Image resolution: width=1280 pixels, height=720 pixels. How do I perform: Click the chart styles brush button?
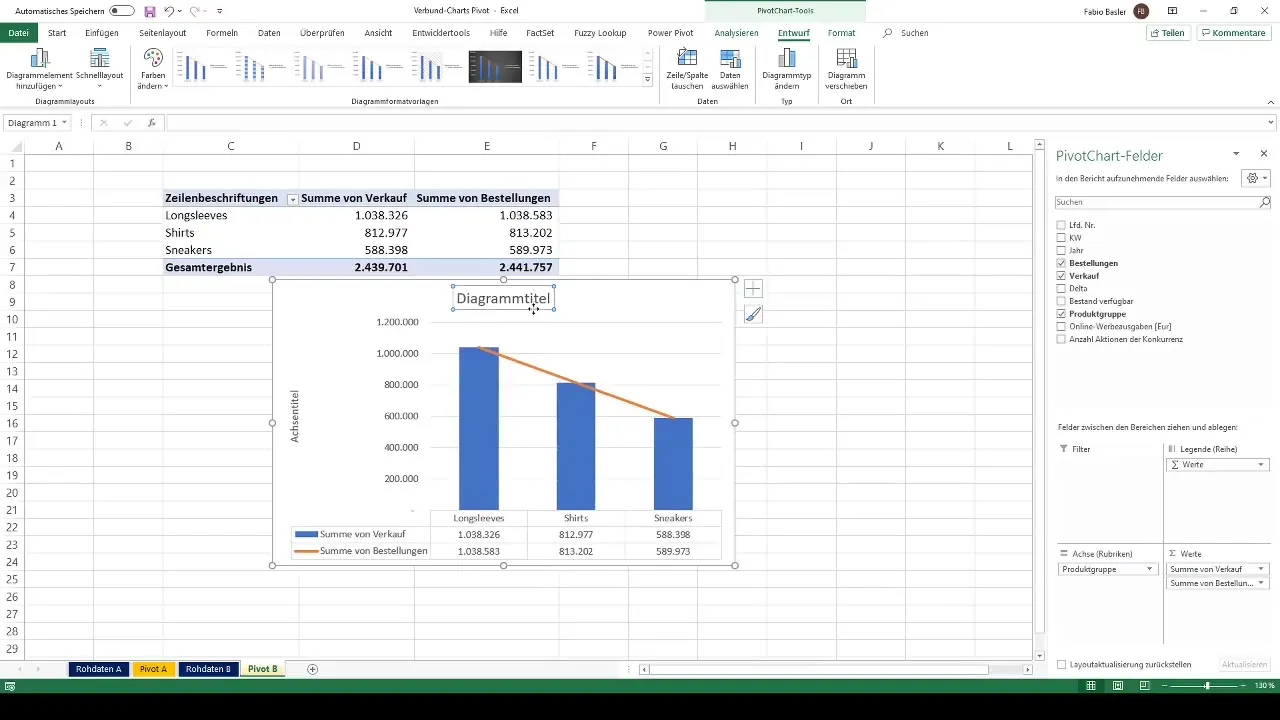(x=753, y=315)
